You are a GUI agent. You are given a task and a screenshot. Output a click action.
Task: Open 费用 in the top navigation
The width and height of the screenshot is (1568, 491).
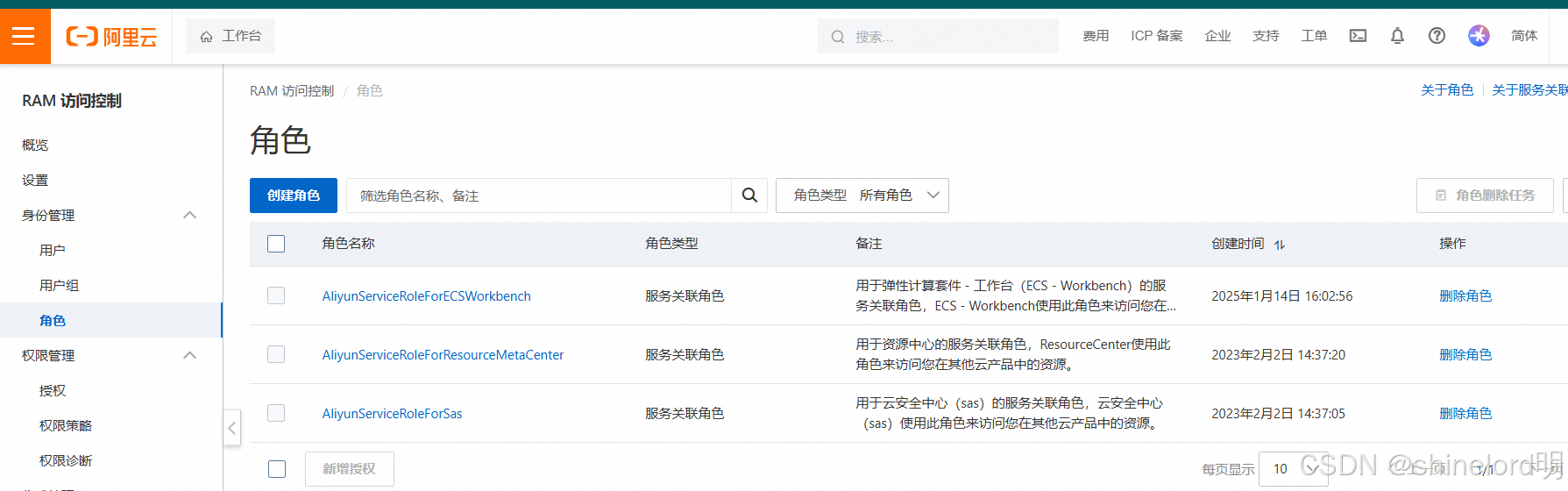point(1096,36)
